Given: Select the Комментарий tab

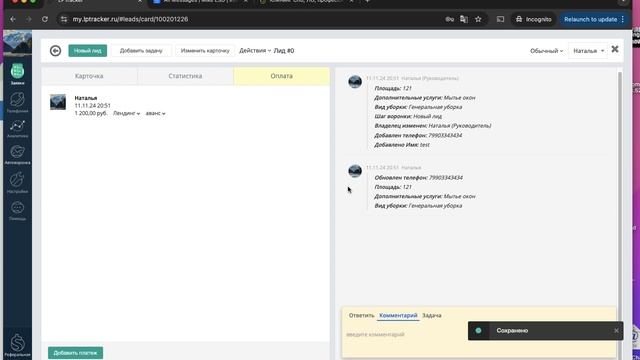Looking at the screenshot, I should point(398,316).
